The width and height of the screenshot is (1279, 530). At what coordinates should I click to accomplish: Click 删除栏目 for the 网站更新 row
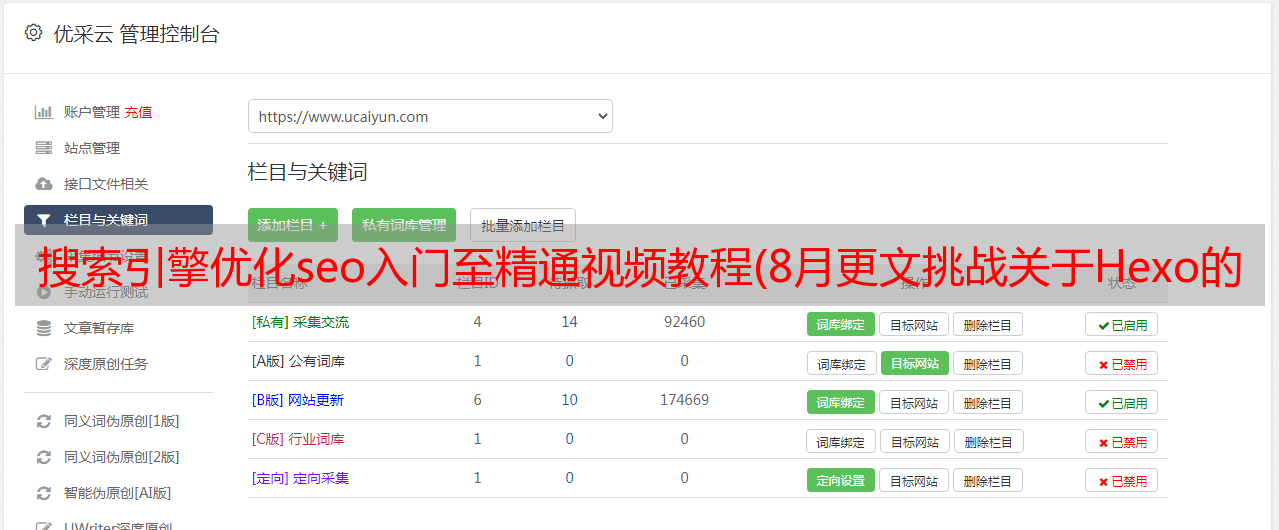tap(988, 402)
